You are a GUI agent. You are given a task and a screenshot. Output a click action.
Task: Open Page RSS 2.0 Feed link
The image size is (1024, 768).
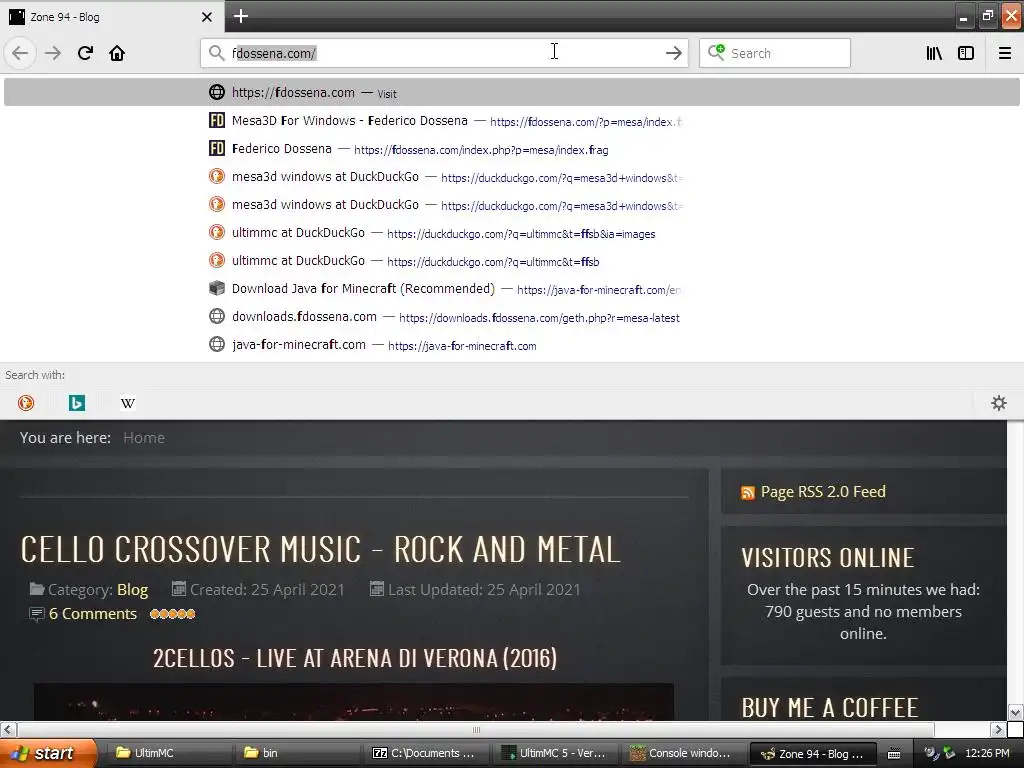click(823, 492)
